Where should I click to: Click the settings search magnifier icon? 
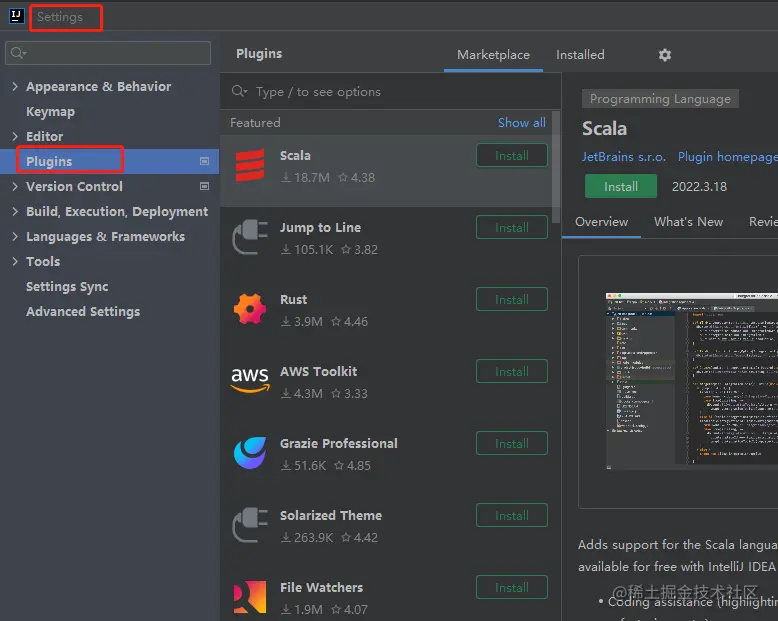18,53
